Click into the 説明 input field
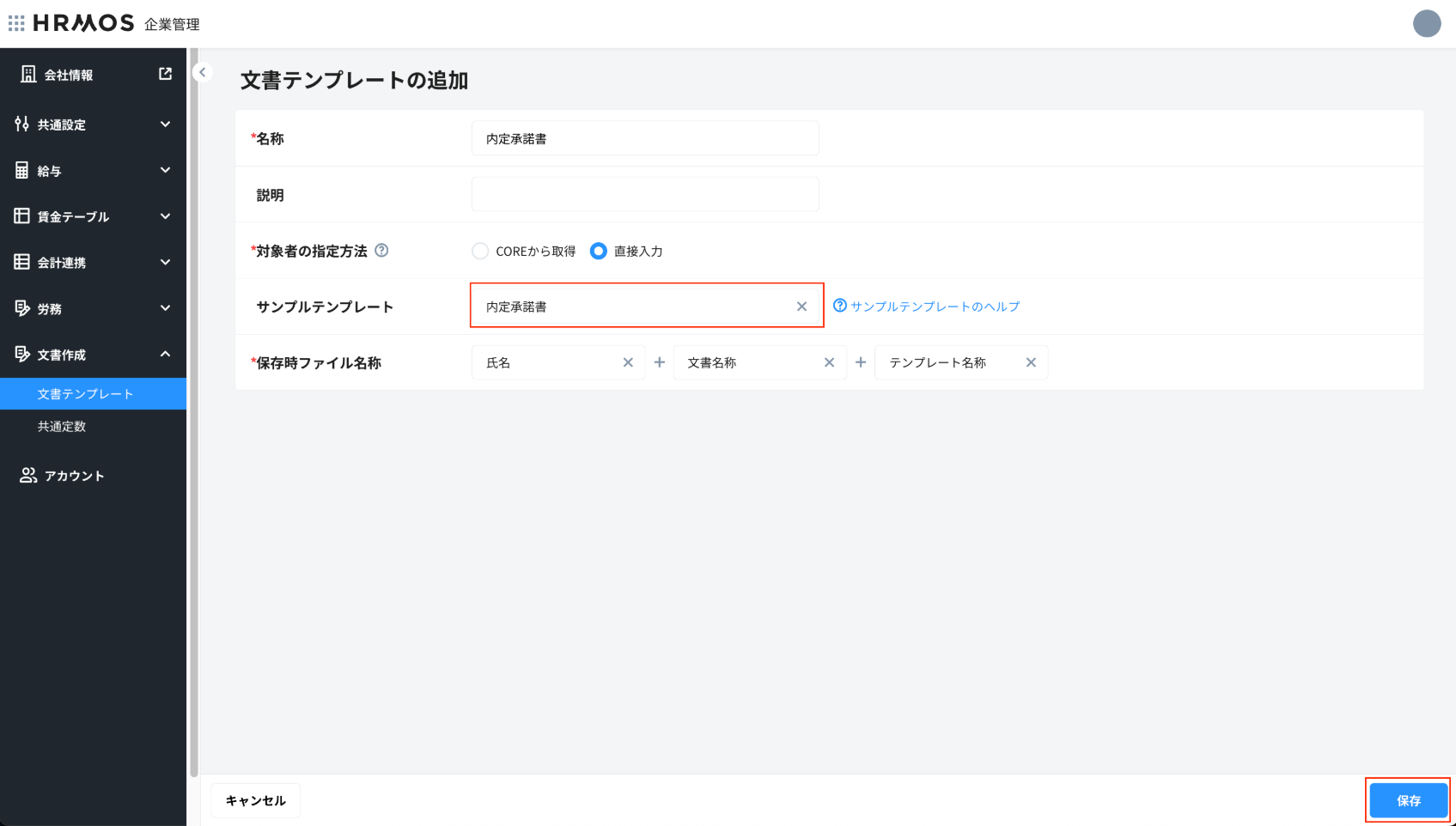This screenshot has width=1456, height=826. tap(644, 195)
